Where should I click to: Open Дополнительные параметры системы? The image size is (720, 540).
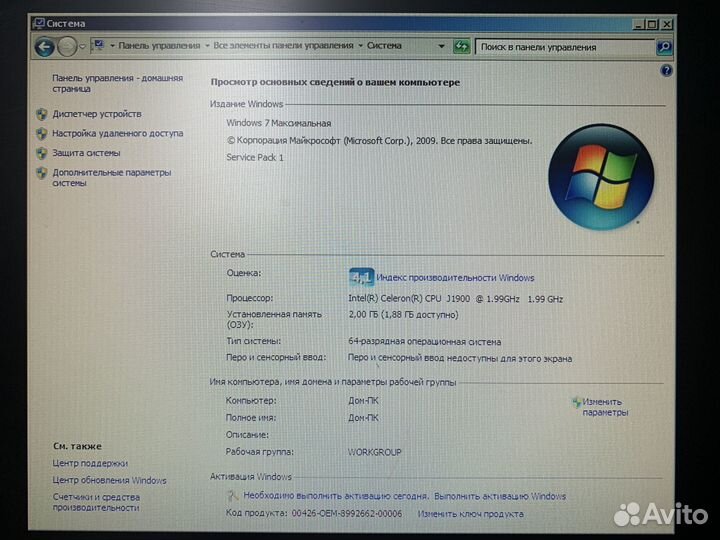(x=111, y=177)
